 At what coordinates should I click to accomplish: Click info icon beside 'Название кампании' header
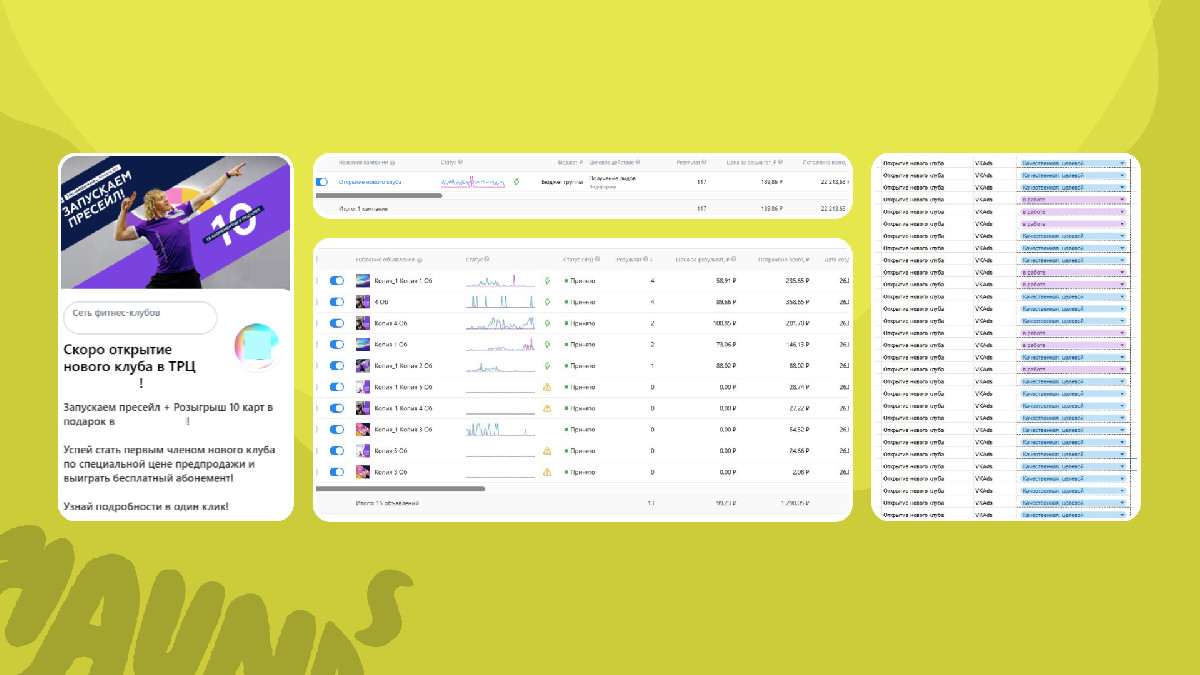point(392,162)
